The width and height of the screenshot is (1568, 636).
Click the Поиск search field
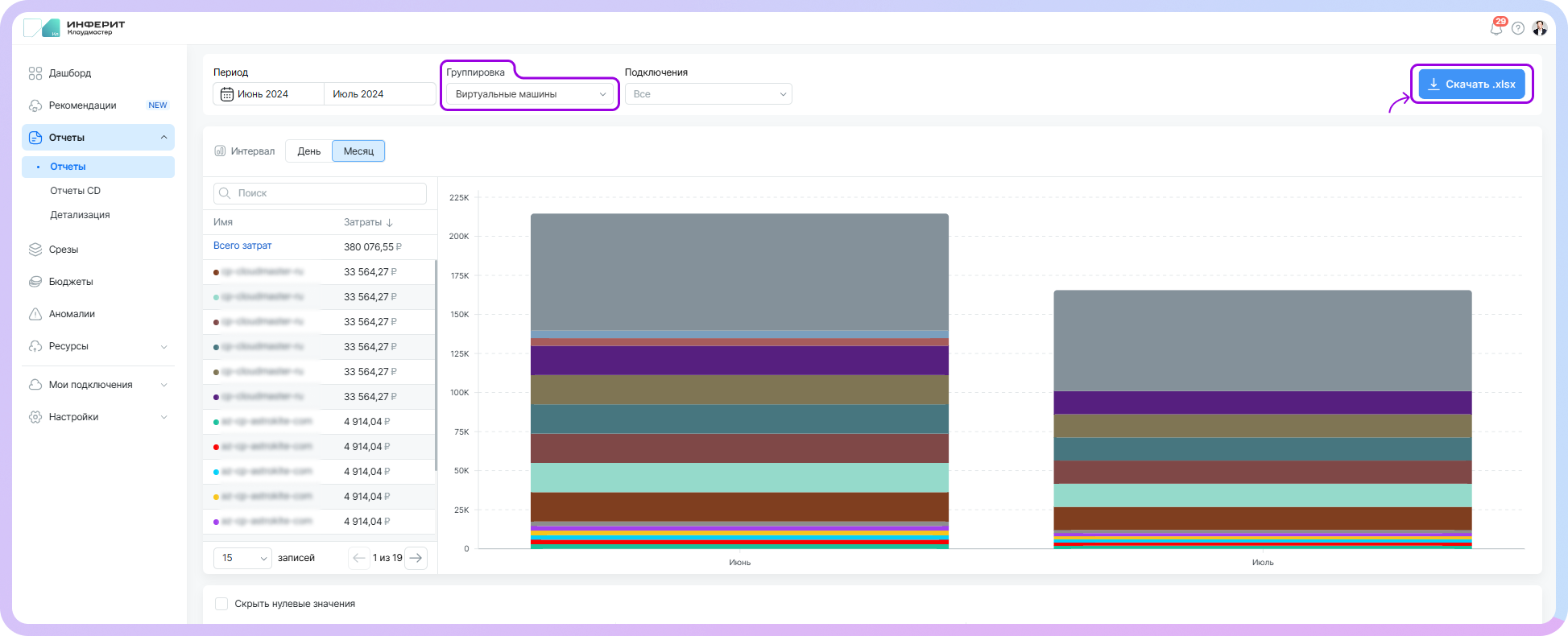(321, 193)
